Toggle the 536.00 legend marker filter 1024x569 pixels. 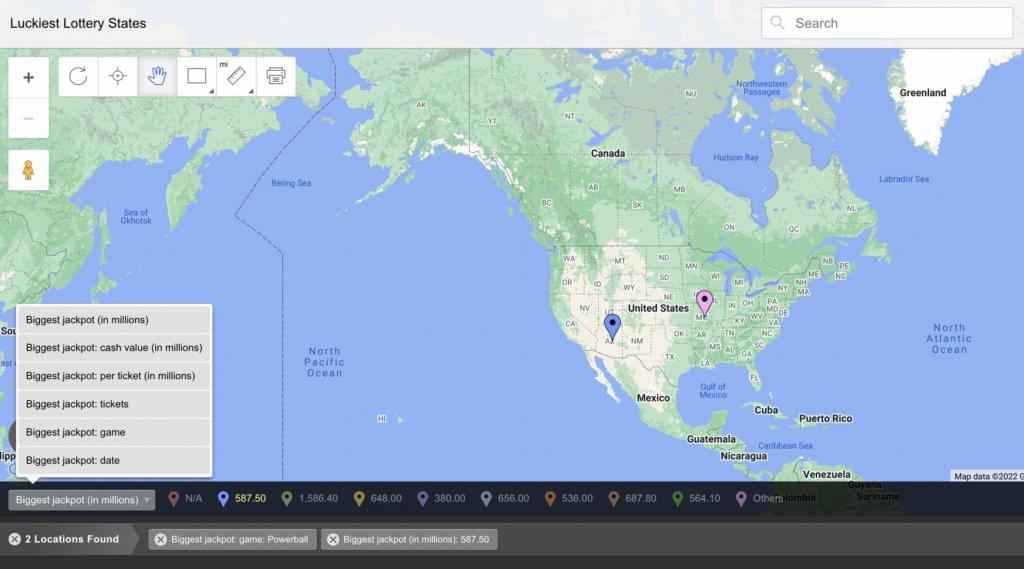coord(569,498)
